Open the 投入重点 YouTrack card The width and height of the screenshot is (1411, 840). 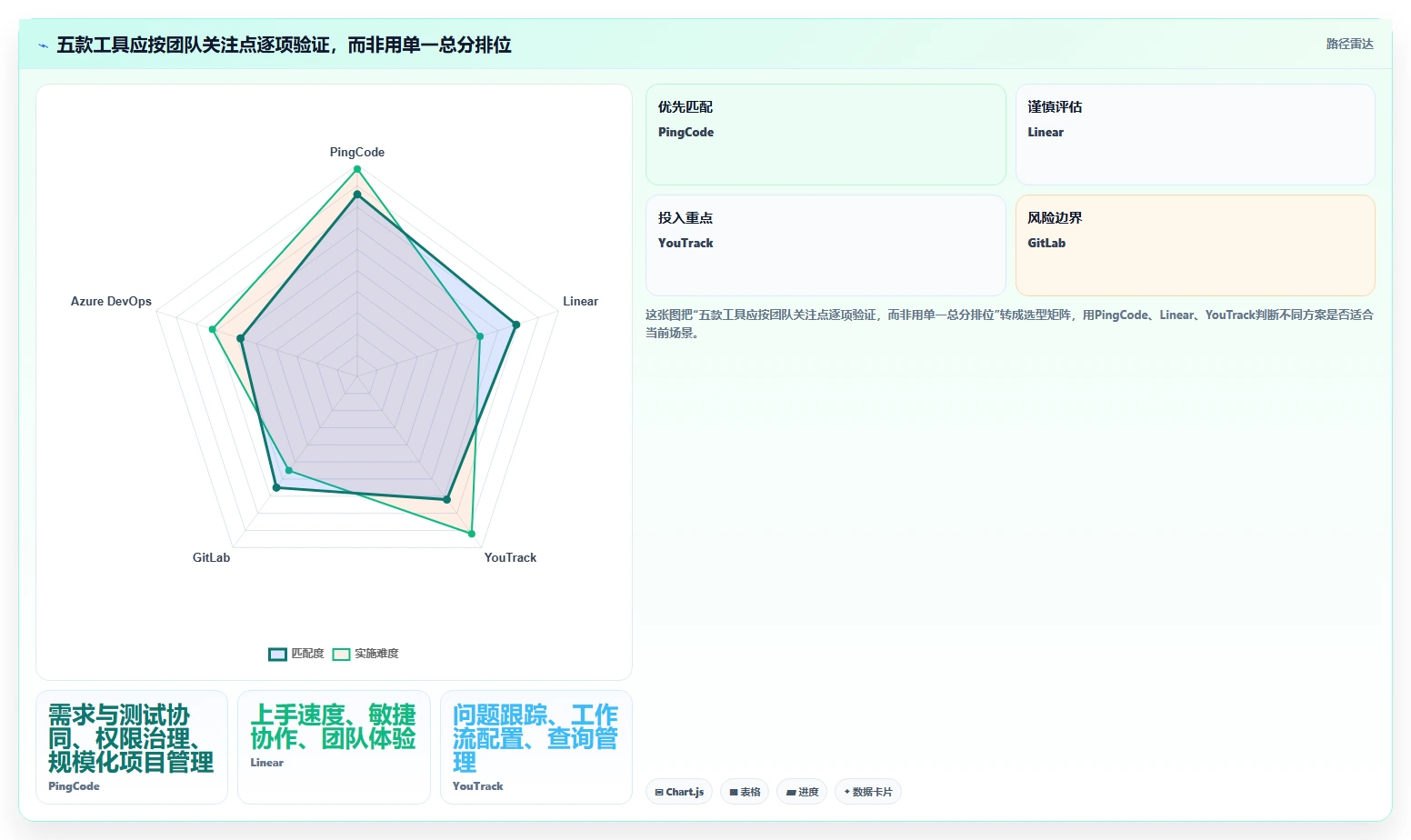826,245
